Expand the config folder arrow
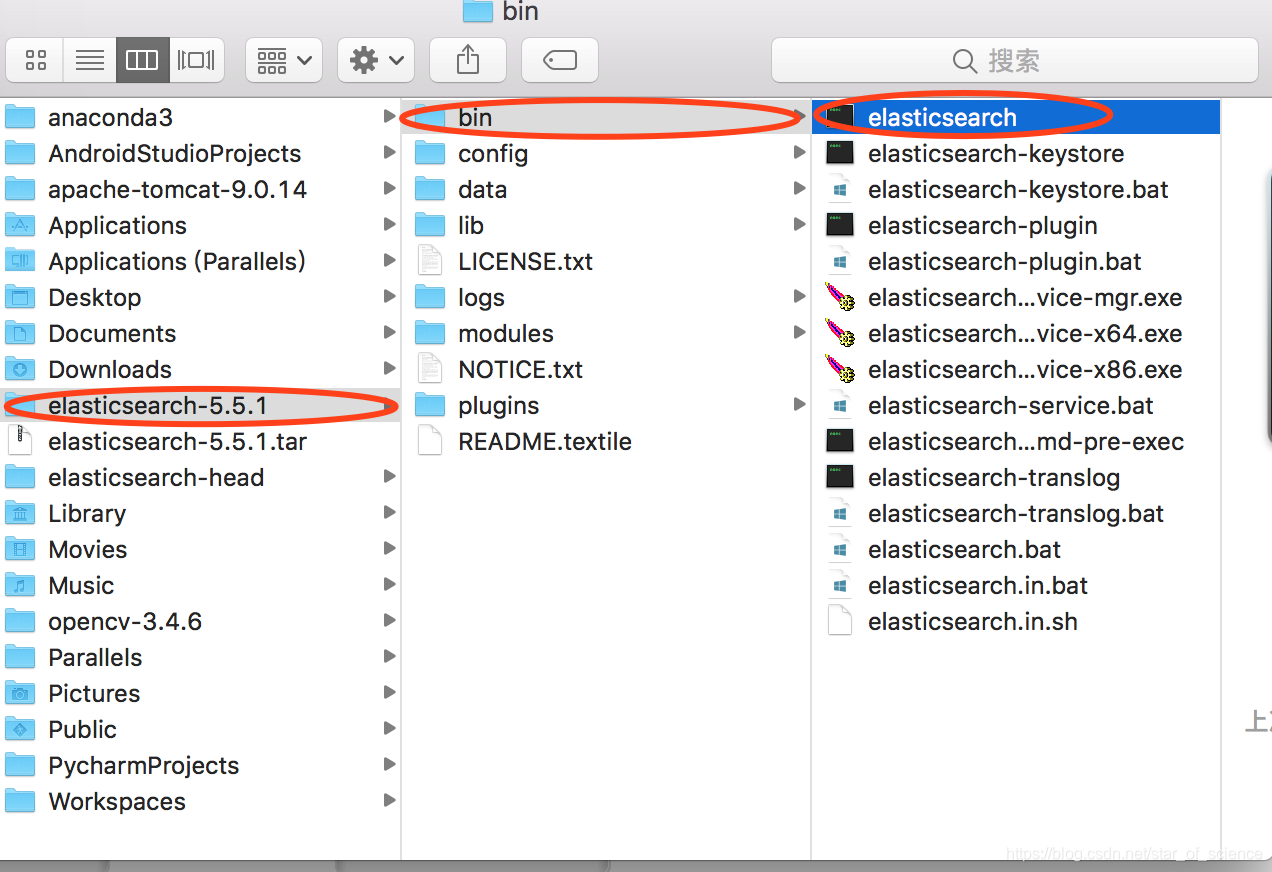Viewport: 1272px width, 872px height. (x=799, y=153)
